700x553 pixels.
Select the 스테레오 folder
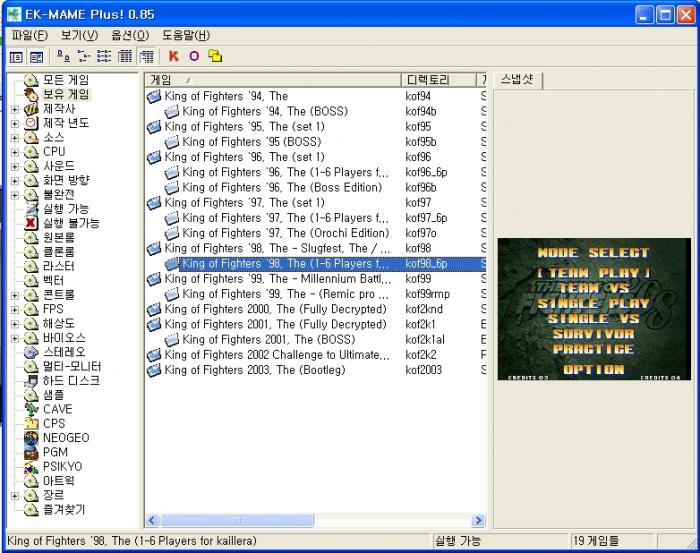click(64, 352)
